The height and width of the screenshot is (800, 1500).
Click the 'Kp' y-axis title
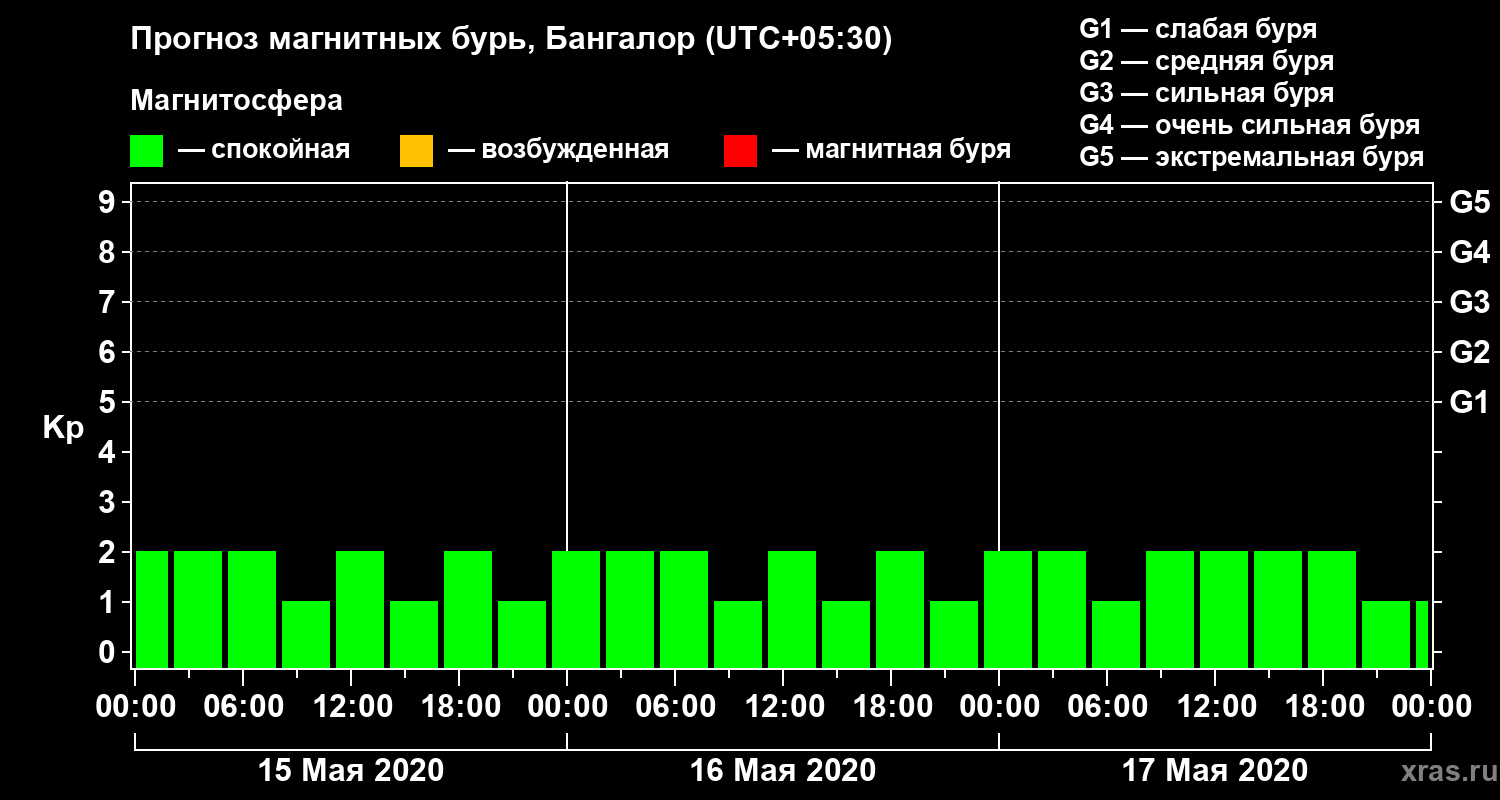pos(63,428)
